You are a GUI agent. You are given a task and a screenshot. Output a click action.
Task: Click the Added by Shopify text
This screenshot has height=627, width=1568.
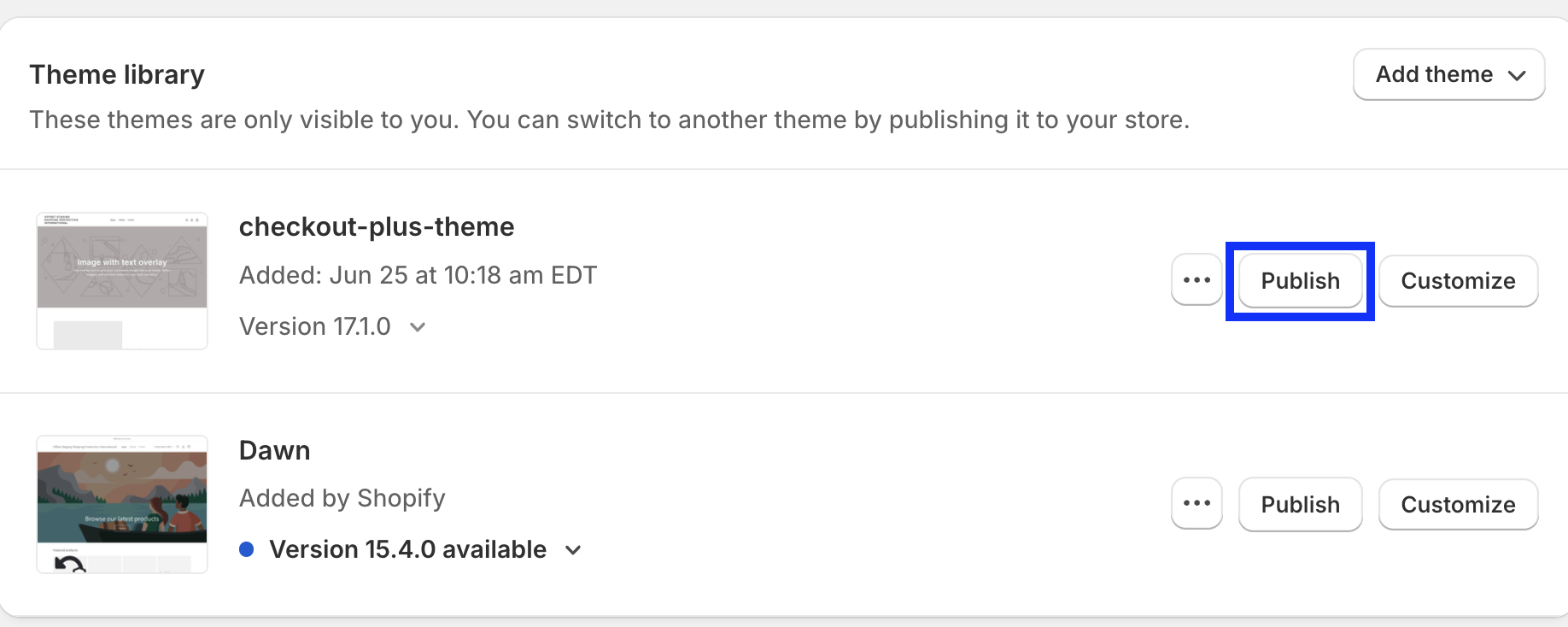pos(342,498)
